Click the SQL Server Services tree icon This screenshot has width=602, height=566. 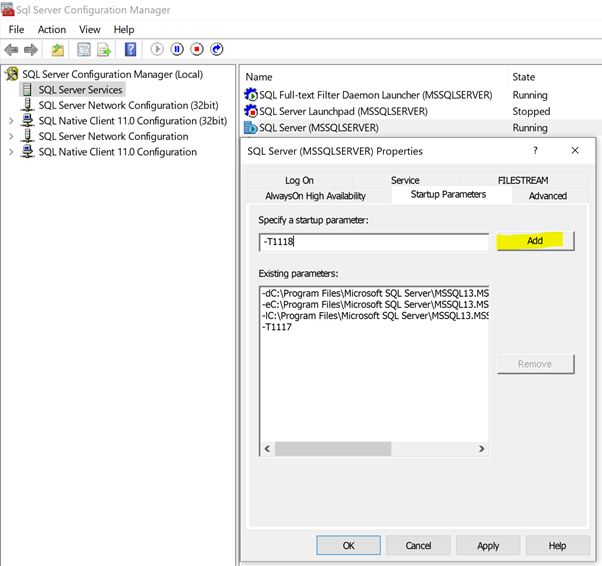pyautogui.click(x=27, y=89)
